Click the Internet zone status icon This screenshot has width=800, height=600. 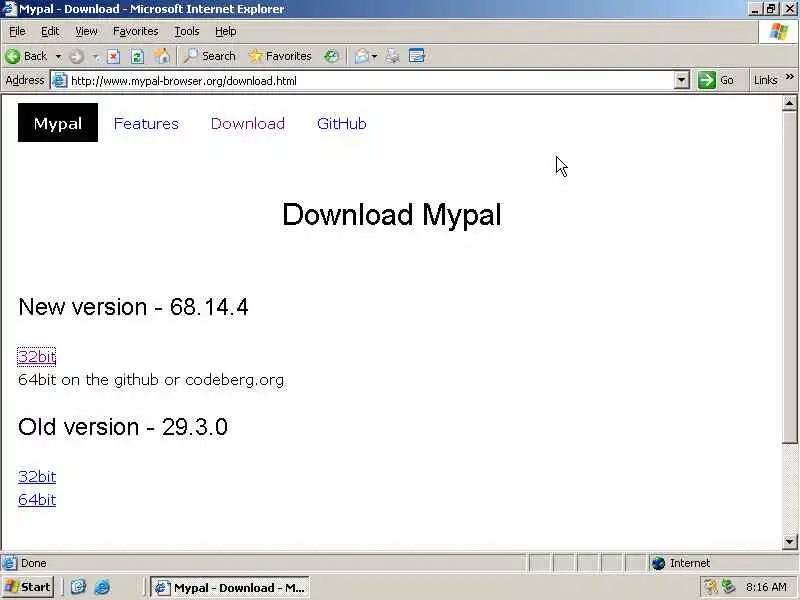pos(659,563)
